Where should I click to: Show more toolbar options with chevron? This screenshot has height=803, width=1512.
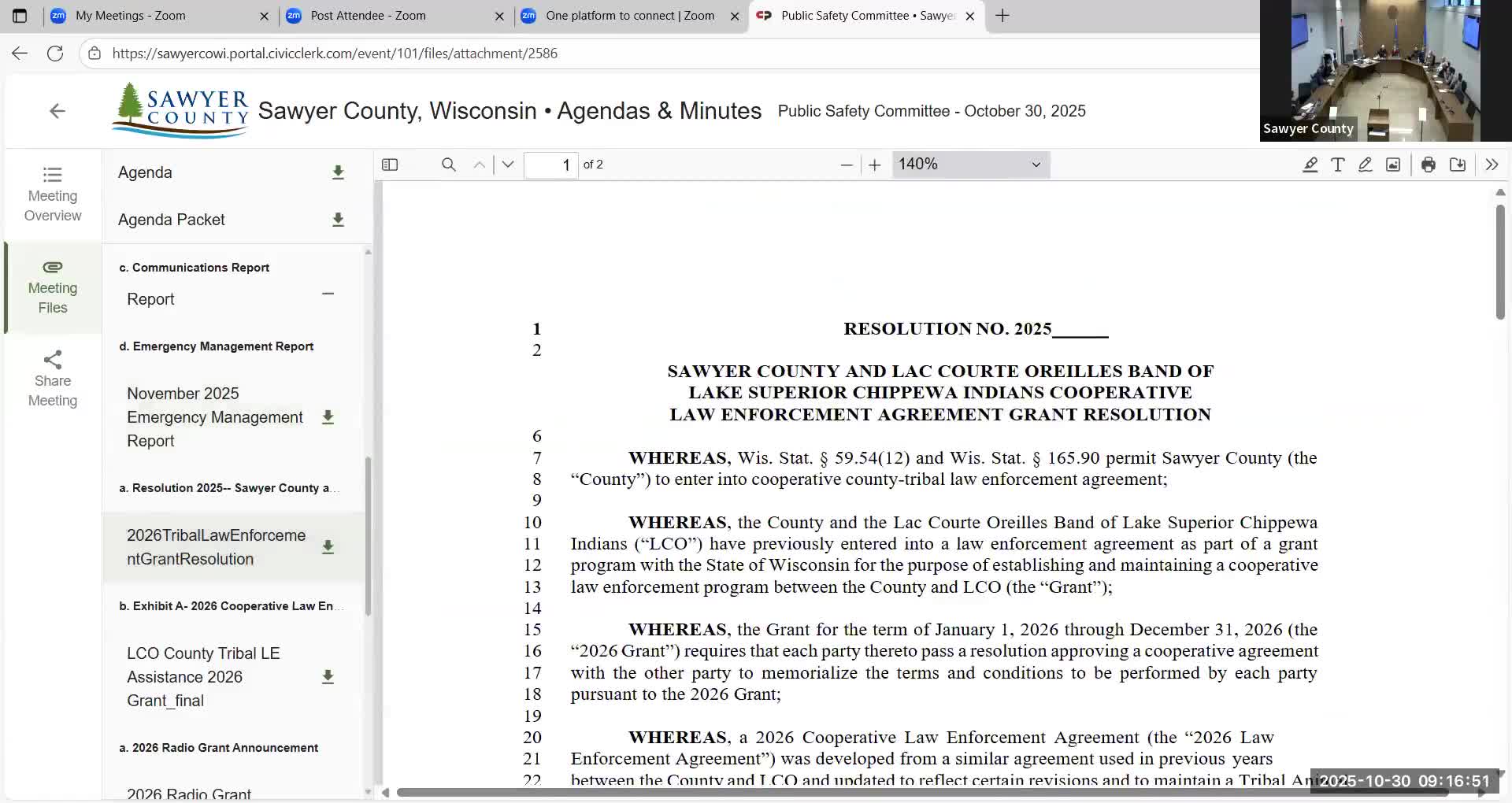coord(1491,165)
